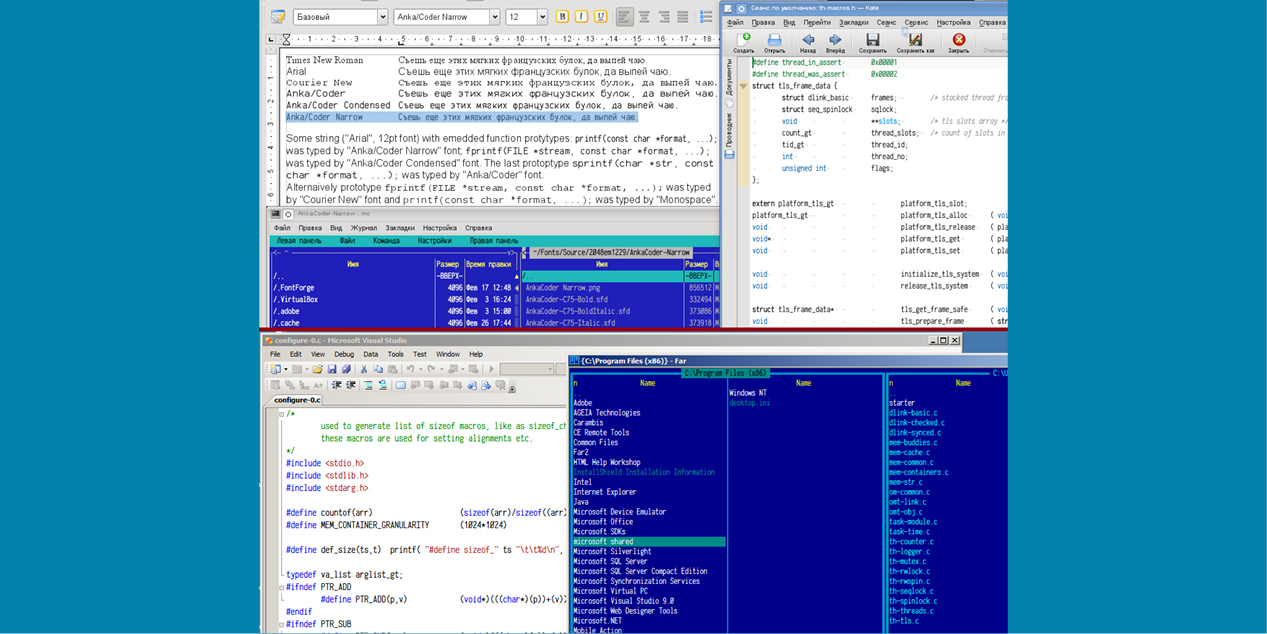Screen dimensions: 1267x634
Task: Click Open File icon in Visual Studio toolbar
Action: pyautogui.click(x=317, y=369)
